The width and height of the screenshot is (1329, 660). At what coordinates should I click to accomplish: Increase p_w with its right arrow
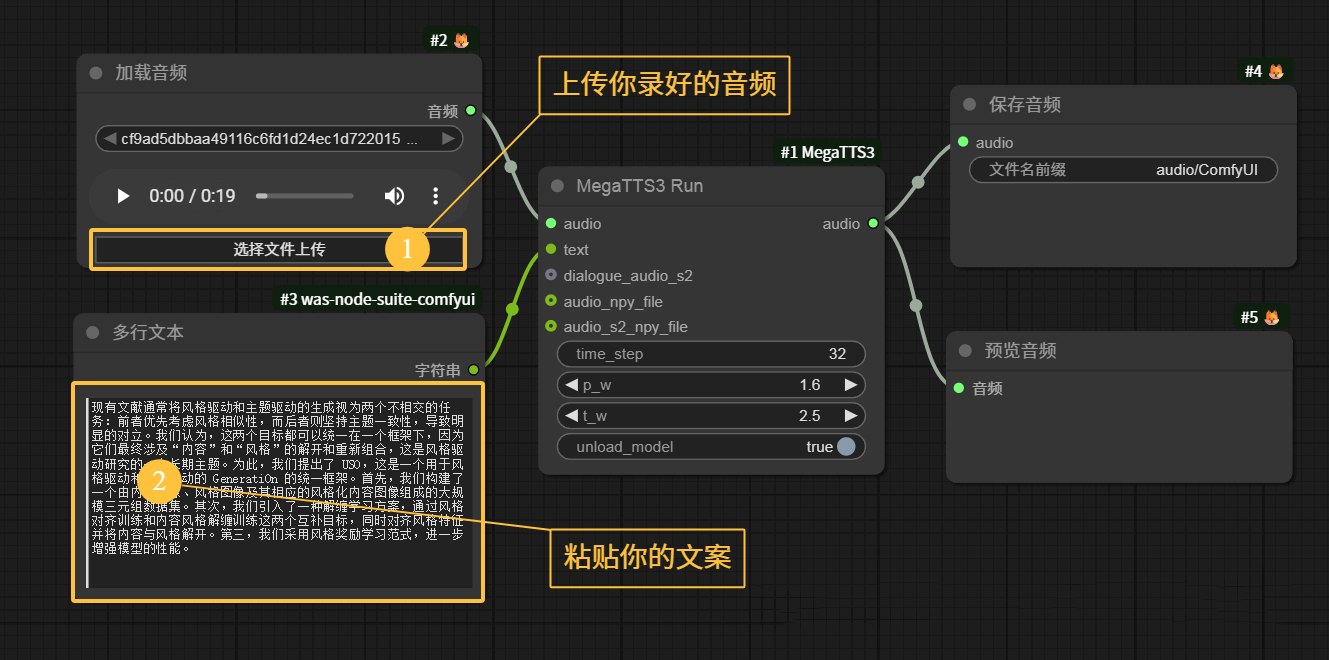850,385
